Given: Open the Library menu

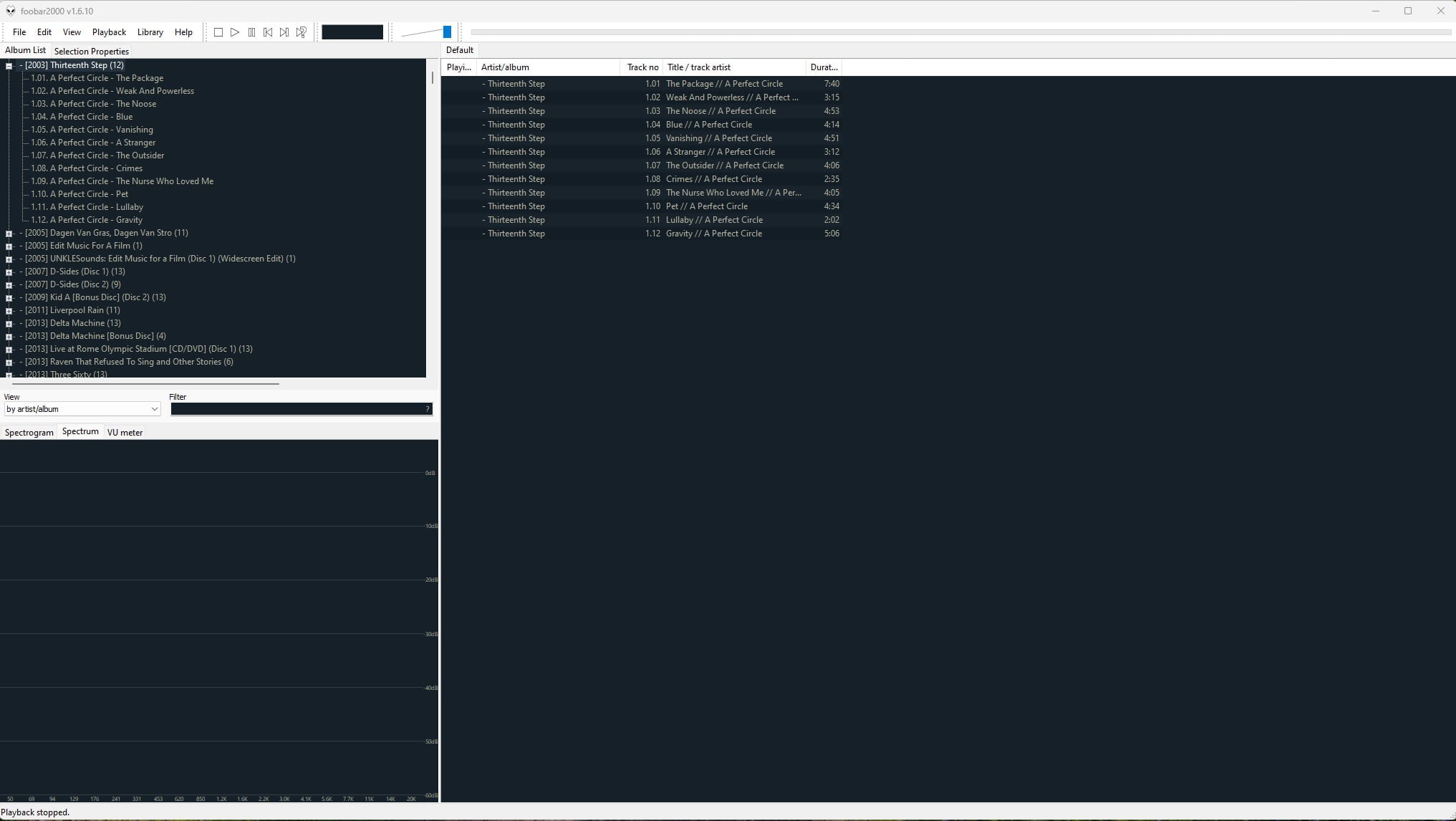Looking at the screenshot, I should [150, 32].
